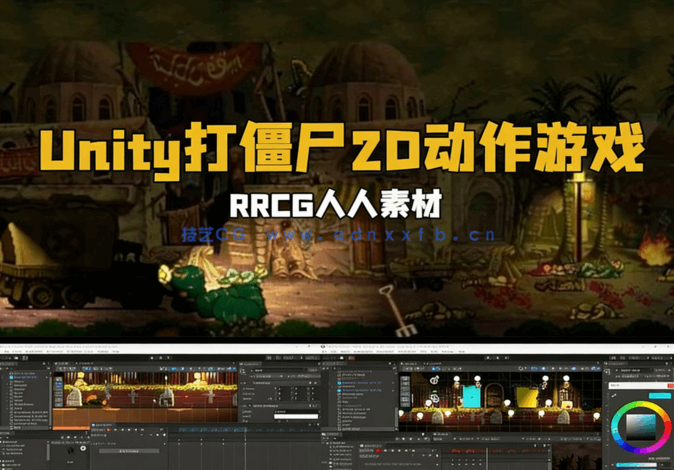The width and height of the screenshot is (674, 470).
Task: Click Pause button in right Unity editor
Action: (x=498, y=358)
